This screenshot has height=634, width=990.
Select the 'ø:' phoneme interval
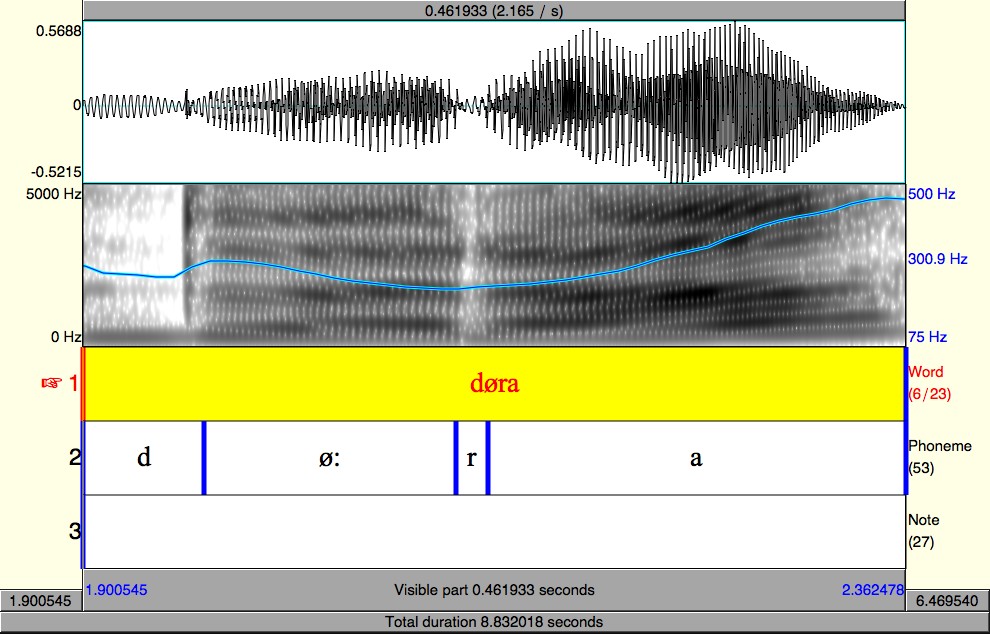pos(329,458)
